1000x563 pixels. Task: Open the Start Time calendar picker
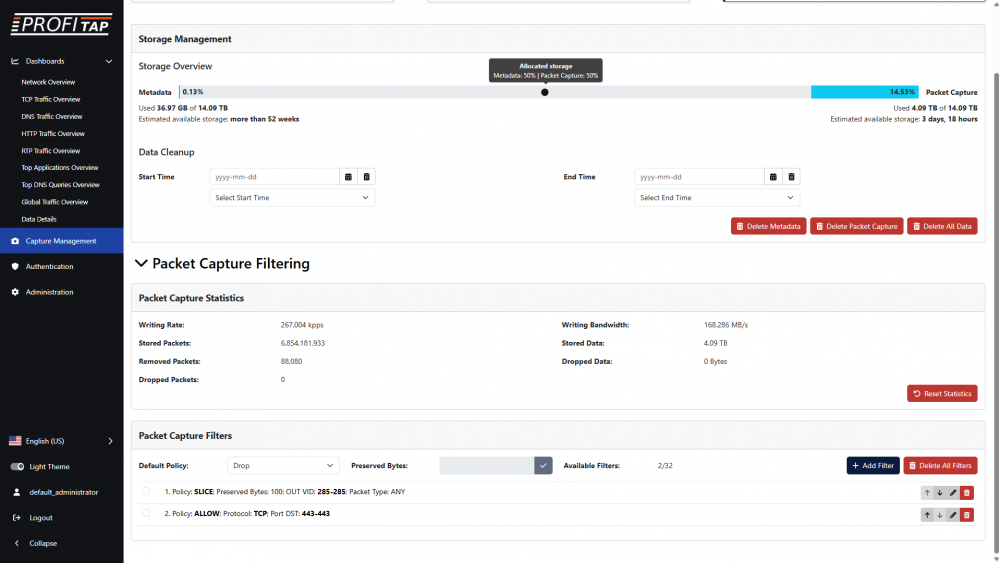click(x=349, y=177)
